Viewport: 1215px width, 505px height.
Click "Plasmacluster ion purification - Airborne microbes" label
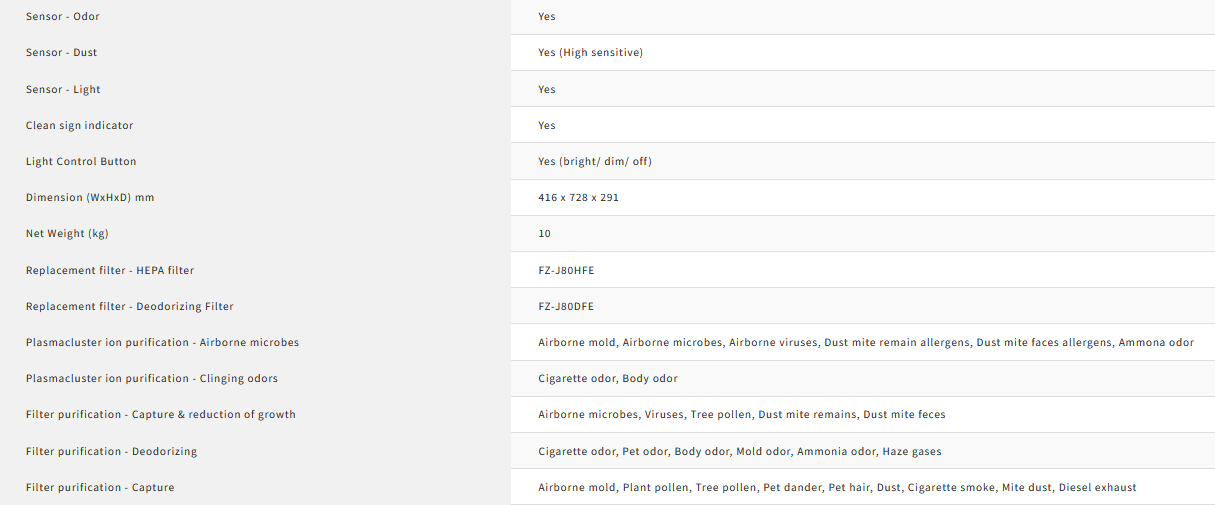click(162, 343)
